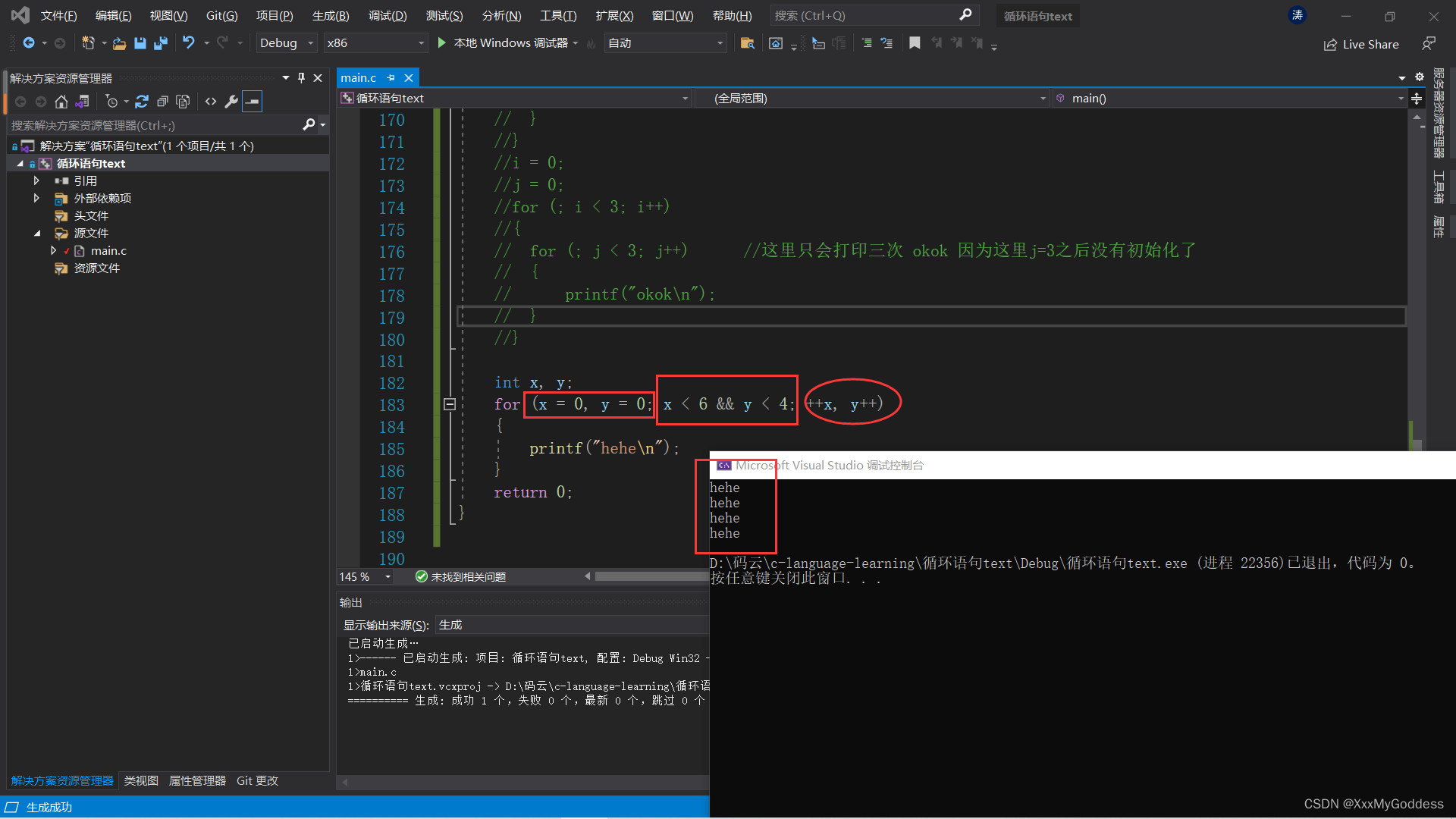This screenshot has height=819, width=1456.
Task: Click the search box (Ctrl+Q)
Action: tap(874, 15)
